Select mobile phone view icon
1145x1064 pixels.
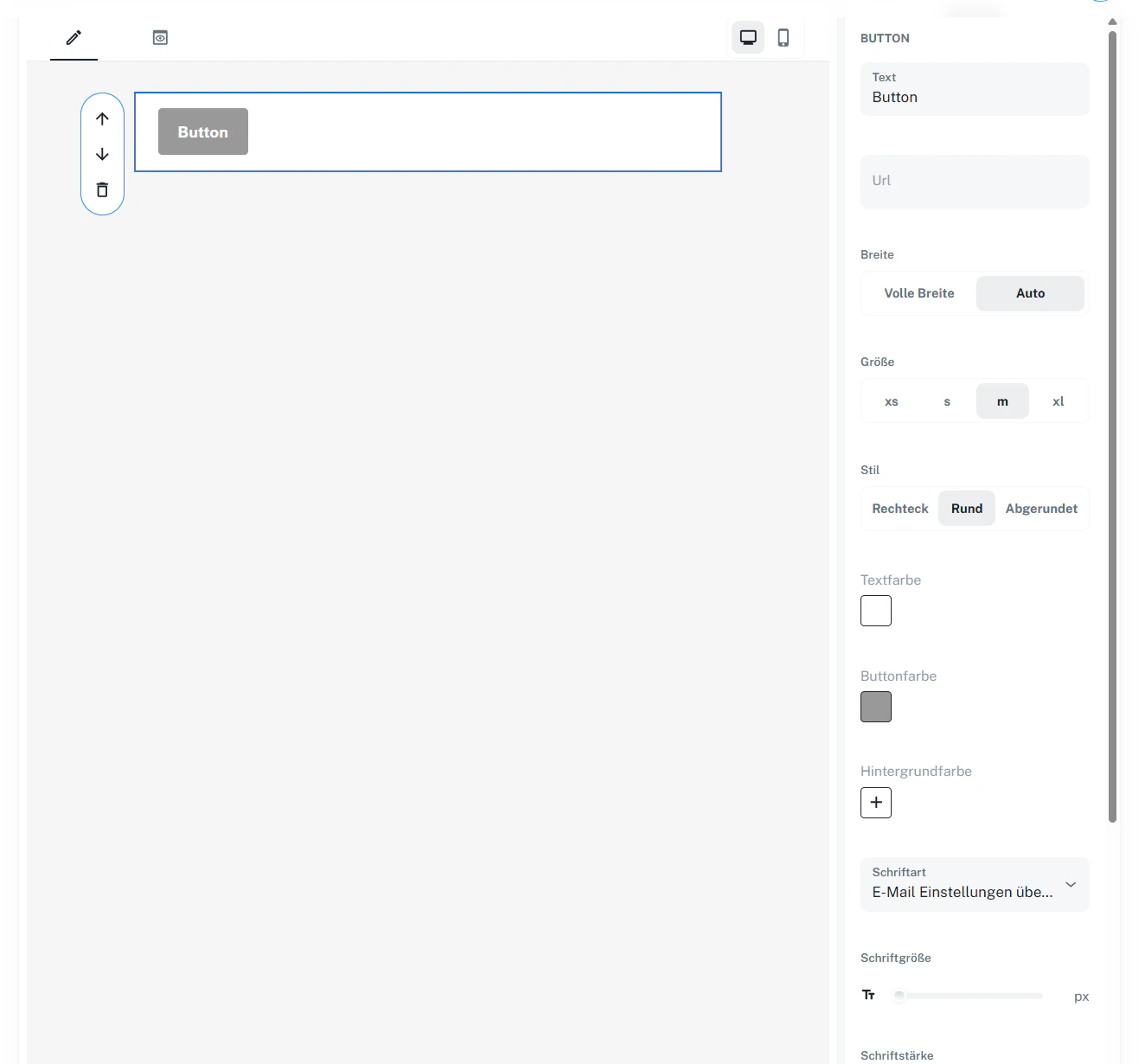pos(784,37)
